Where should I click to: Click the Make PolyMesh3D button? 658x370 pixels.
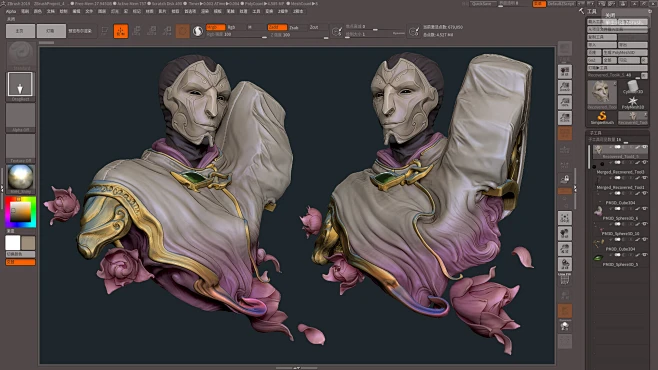click(625, 52)
